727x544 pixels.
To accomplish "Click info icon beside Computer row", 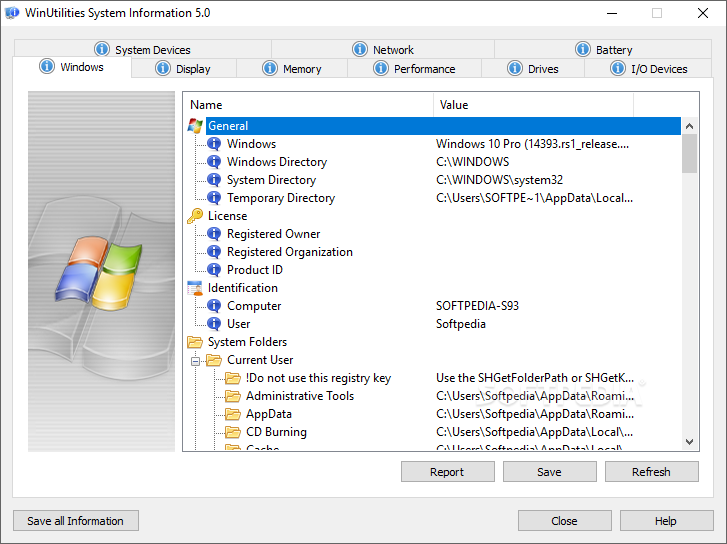I will point(214,306).
